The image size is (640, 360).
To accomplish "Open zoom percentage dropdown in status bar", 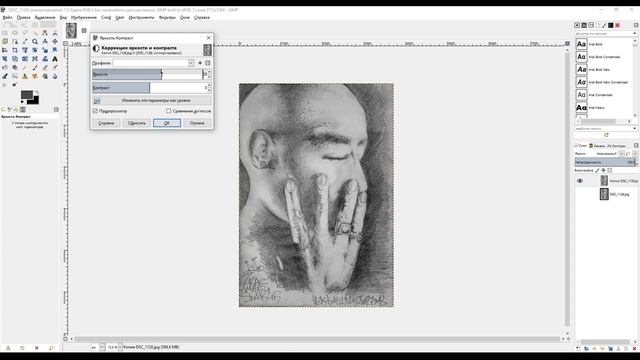I will coord(120,347).
